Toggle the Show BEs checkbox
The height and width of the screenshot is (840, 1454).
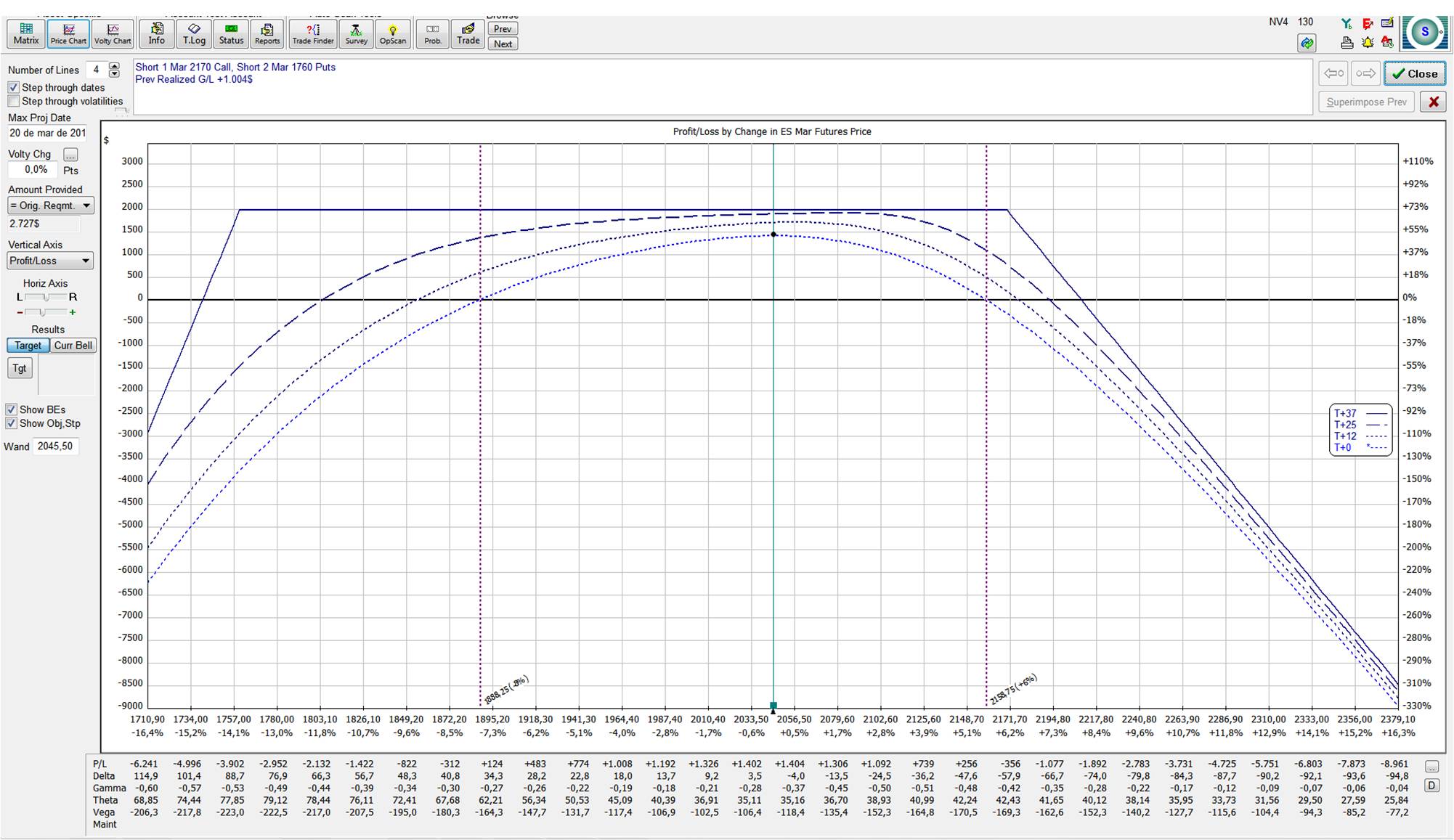click(12, 409)
